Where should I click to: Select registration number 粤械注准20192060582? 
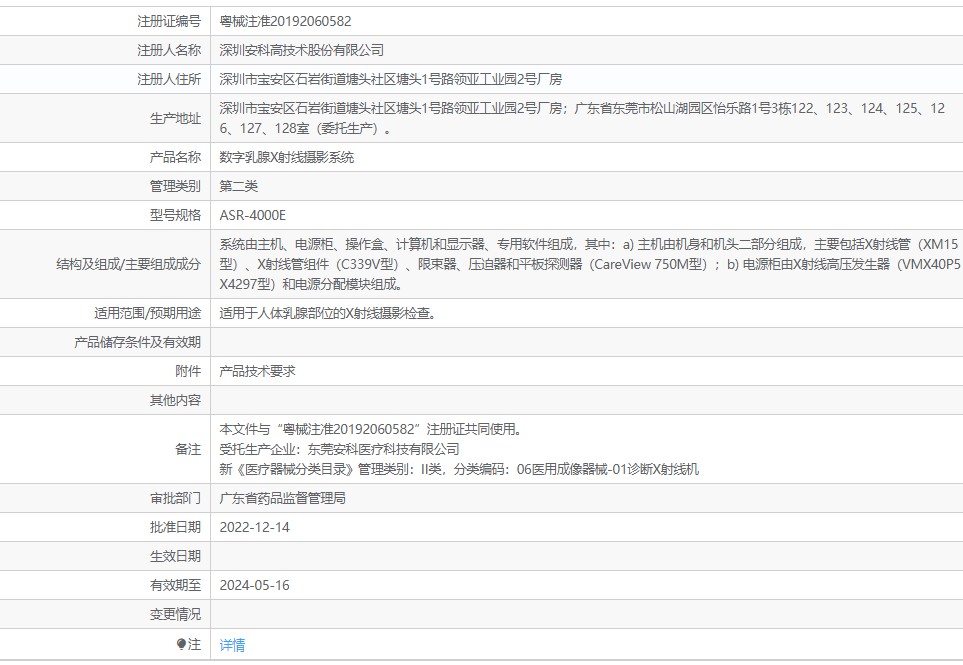(x=286, y=21)
